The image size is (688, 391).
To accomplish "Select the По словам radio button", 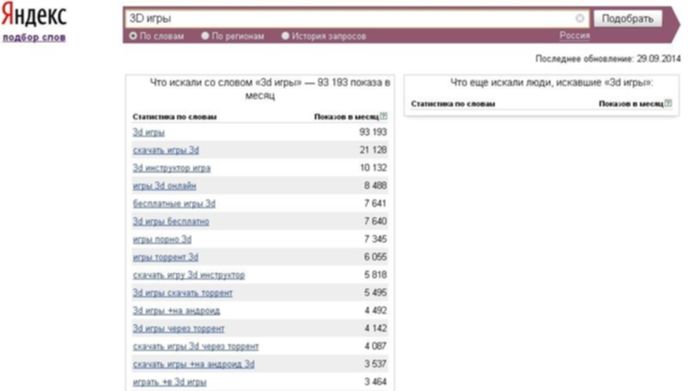I will click(x=133, y=36).
